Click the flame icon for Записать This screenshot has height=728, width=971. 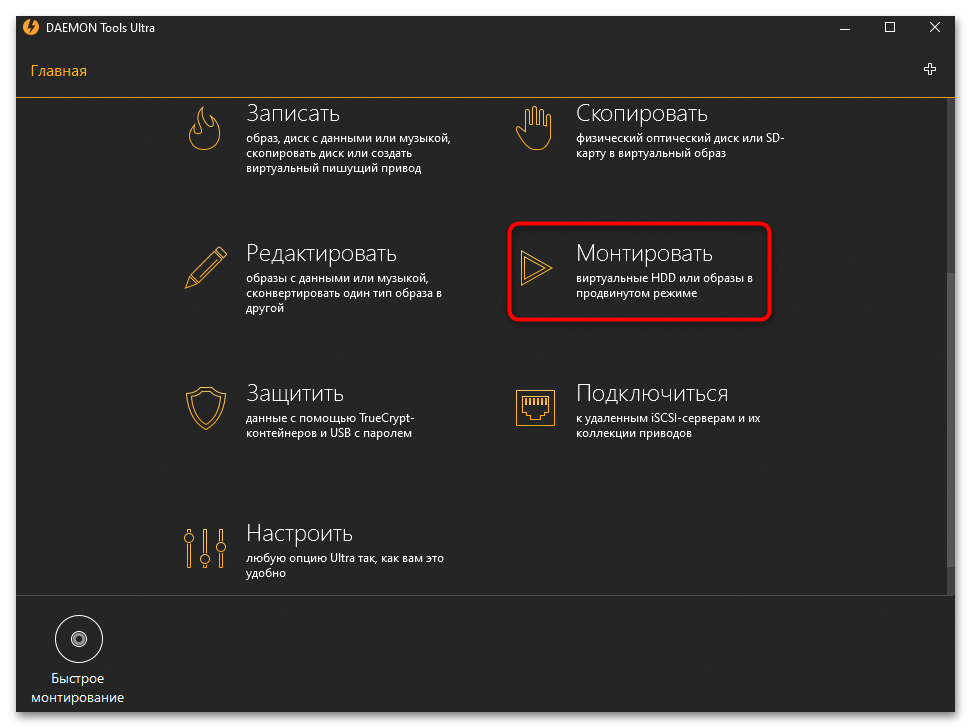(x=204, y=129)
